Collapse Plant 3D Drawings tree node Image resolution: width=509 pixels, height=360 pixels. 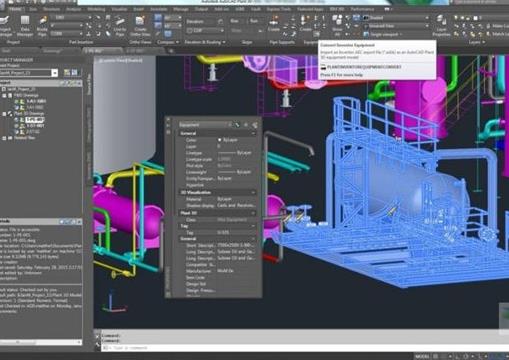4,114
